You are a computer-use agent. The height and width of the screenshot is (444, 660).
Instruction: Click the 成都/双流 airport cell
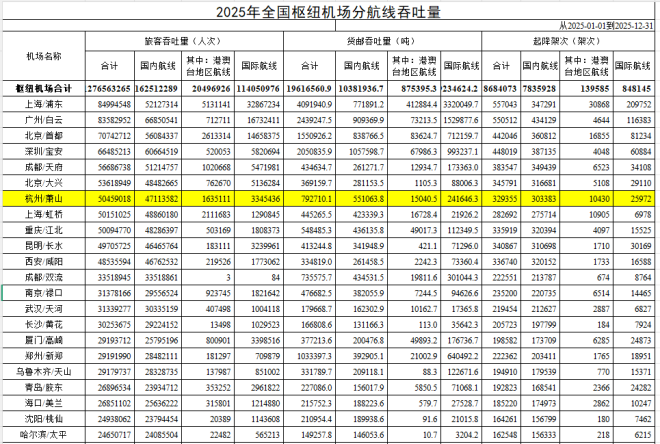pos(41,276)
